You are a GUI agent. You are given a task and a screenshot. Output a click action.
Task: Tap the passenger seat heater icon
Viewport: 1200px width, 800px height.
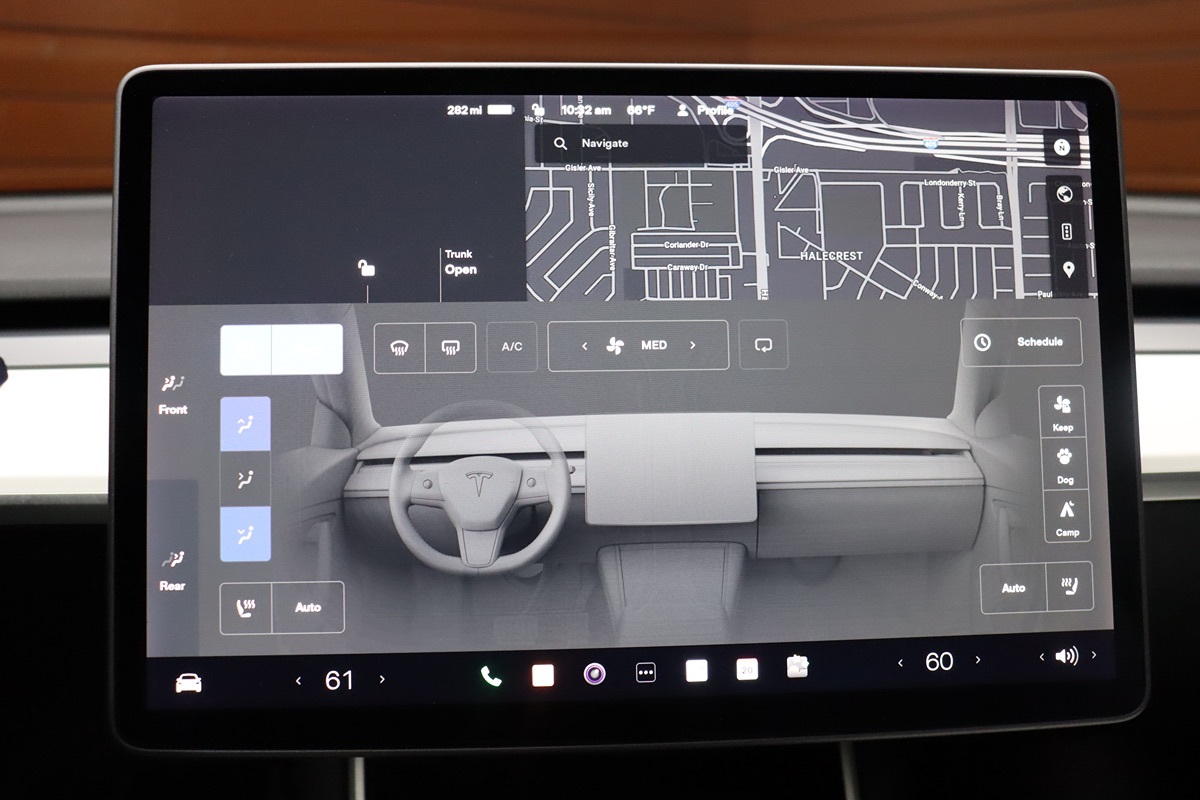tap(1069, 587)
